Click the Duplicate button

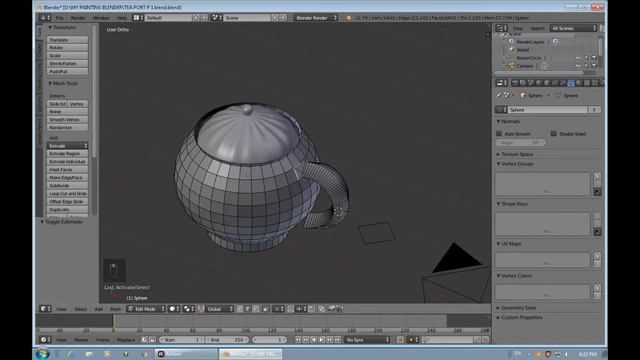pyautogui.click(x=67, y=209)
